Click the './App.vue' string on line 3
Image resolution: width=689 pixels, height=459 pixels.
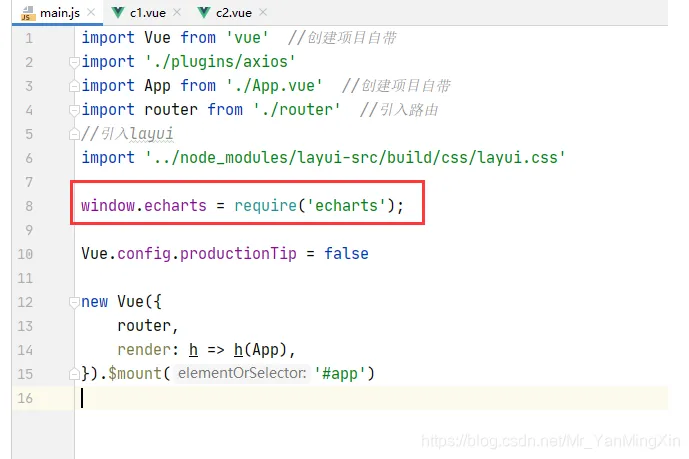pyautogui.click(x=274, y=86)
